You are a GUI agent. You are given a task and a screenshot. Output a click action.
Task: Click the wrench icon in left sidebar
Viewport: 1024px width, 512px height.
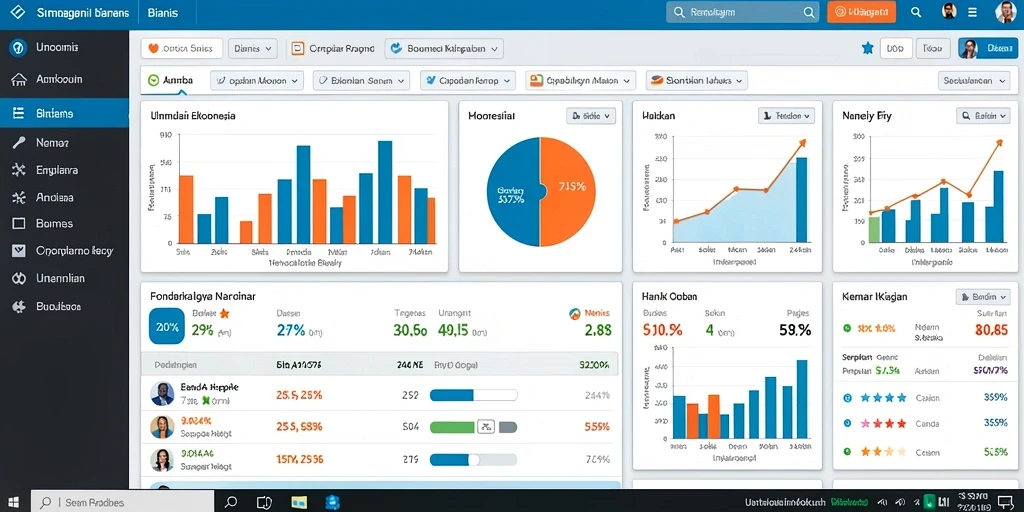(18, 142)
